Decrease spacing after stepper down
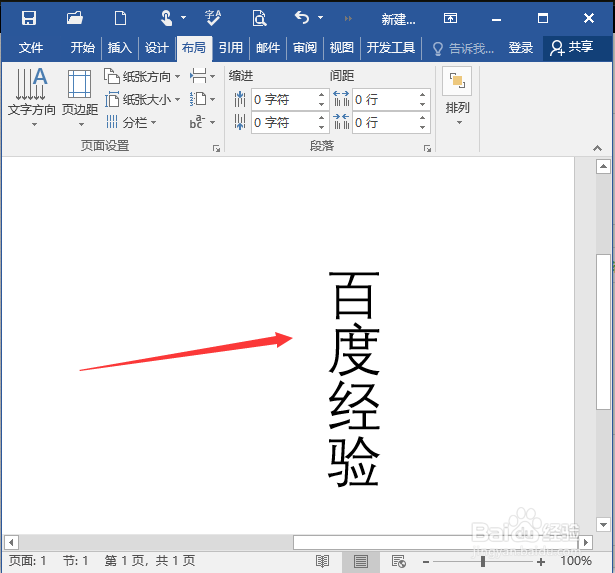The width and height of the screenshot is (615, 573). [x=422, y=127]
